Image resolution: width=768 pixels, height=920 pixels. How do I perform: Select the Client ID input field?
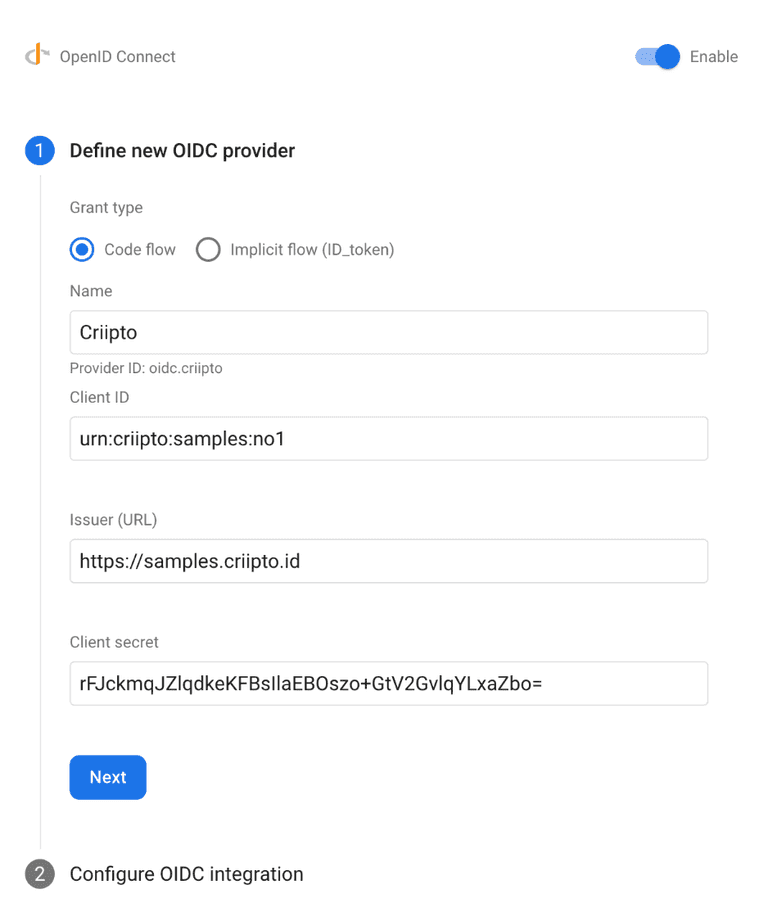coord(388,438)
